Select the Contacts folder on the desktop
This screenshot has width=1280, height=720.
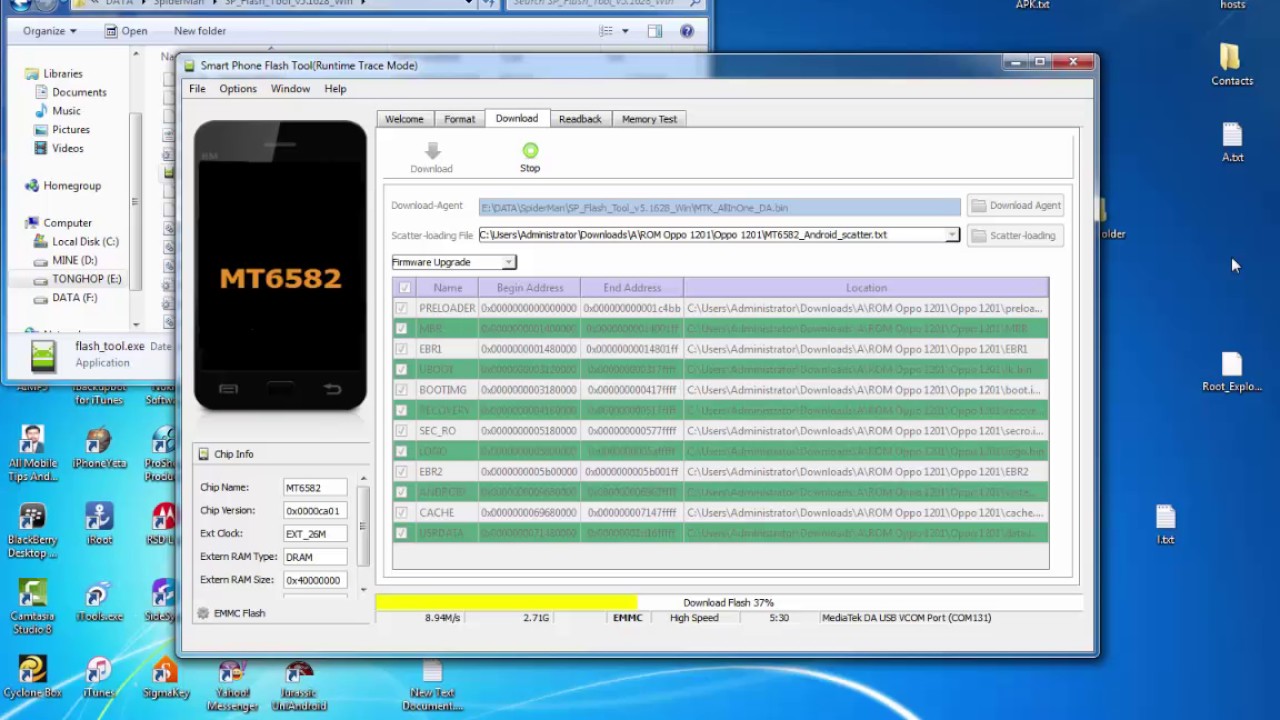pos(1231,64)
